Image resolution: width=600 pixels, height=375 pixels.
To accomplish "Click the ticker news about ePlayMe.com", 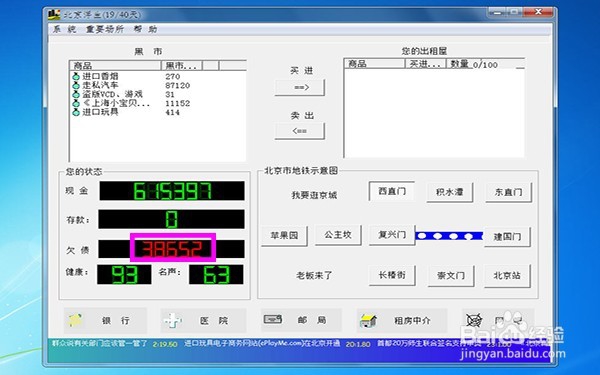I will (262, 343).
